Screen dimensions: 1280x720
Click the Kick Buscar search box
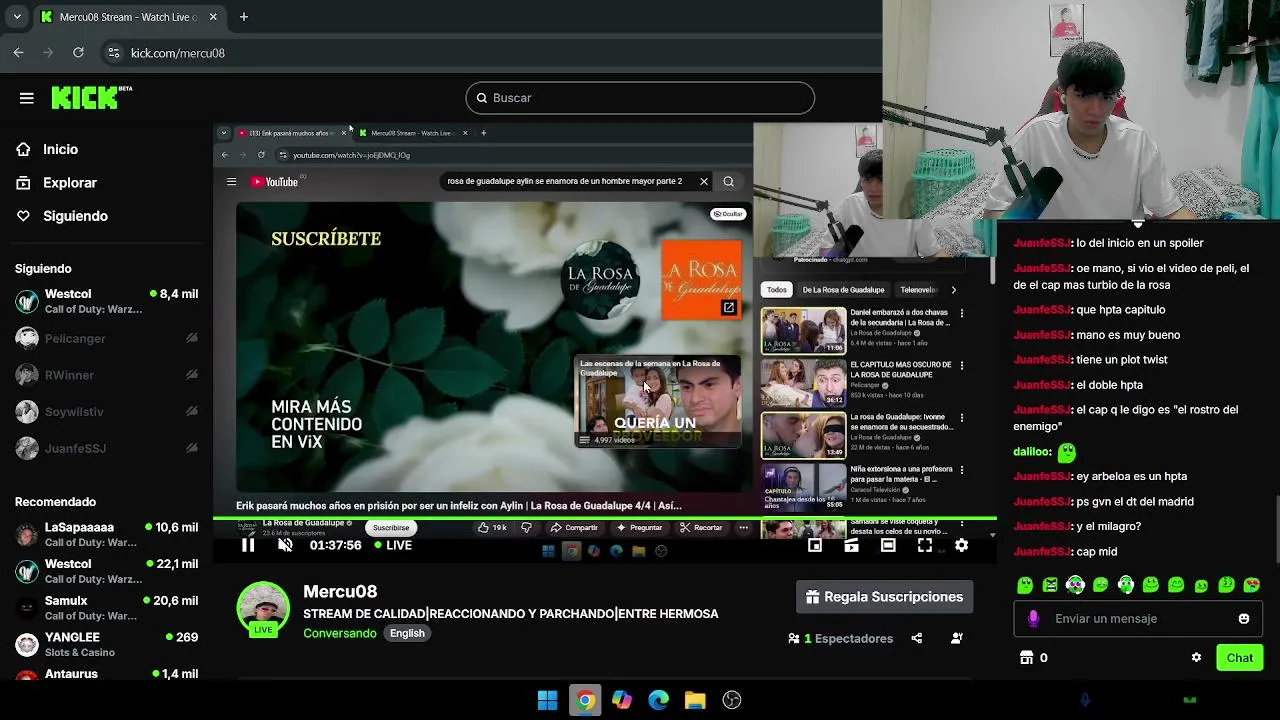[x=640, y=98]
